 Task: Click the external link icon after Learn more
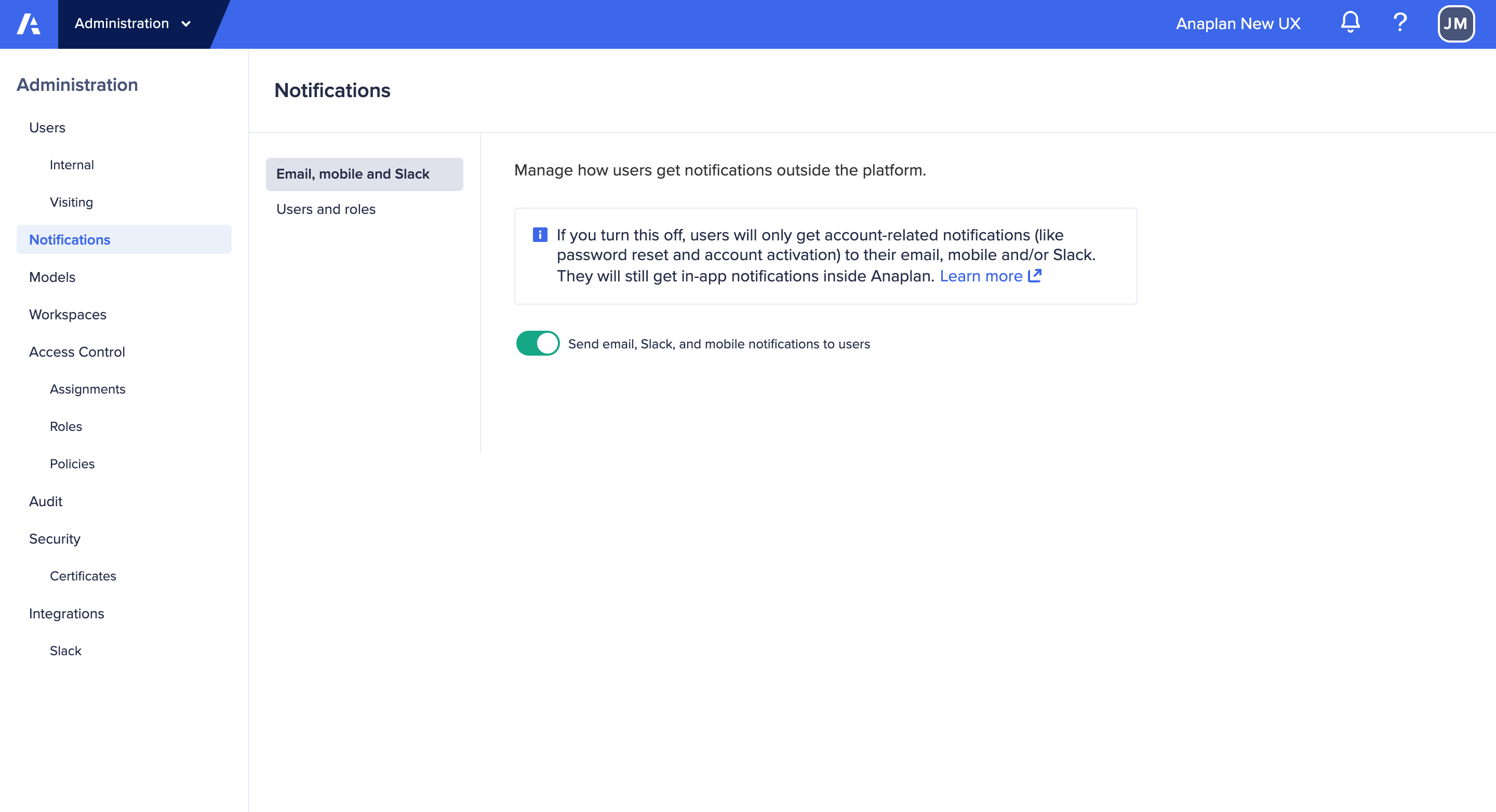[1035, 276]
